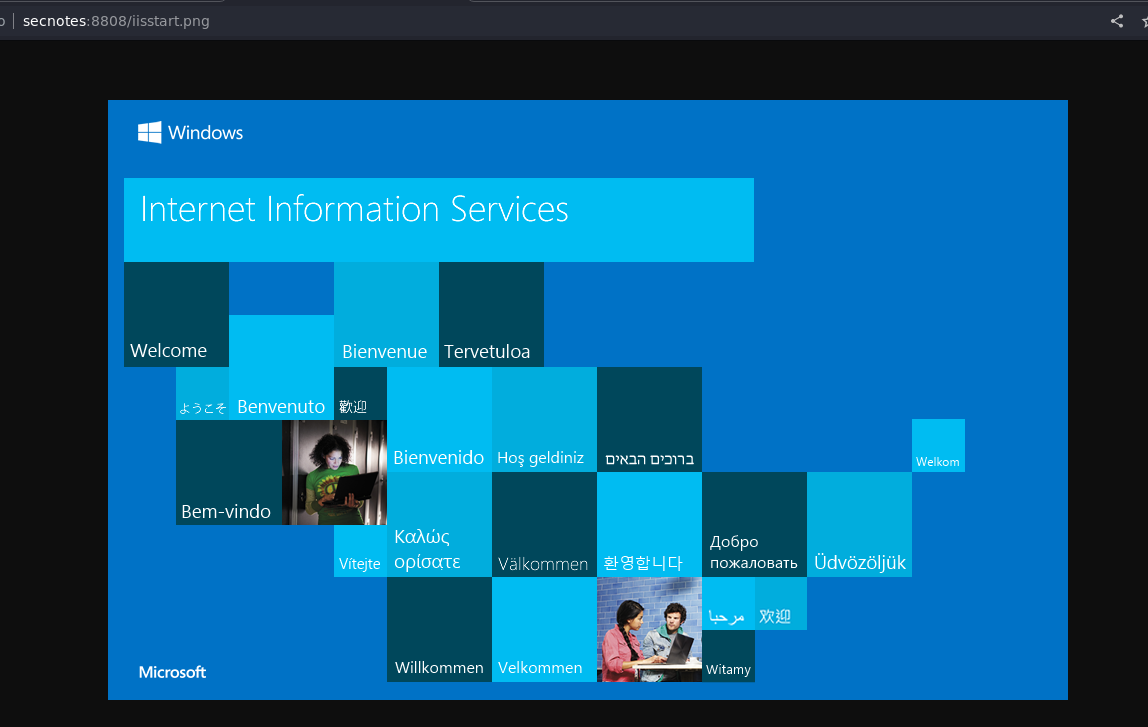Click the "Velkommen" tile
The image size is (1148, 727).
click(544, 630)
